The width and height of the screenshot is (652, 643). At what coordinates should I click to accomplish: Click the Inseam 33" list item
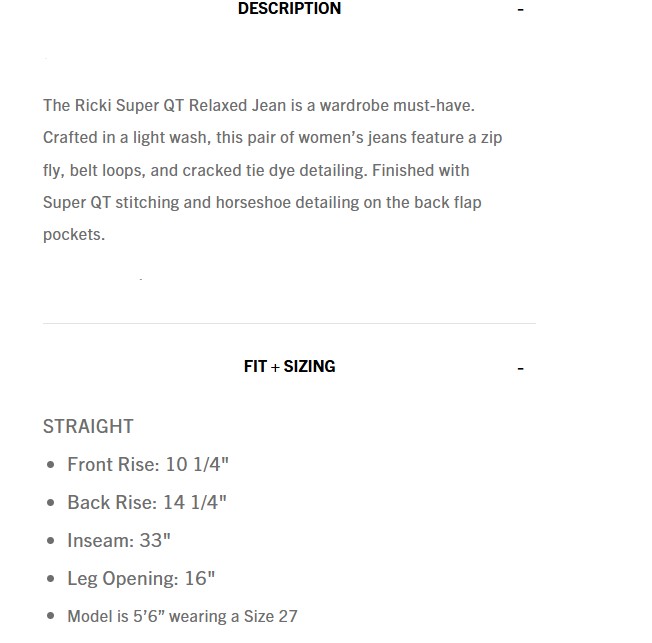coord(119,540)
